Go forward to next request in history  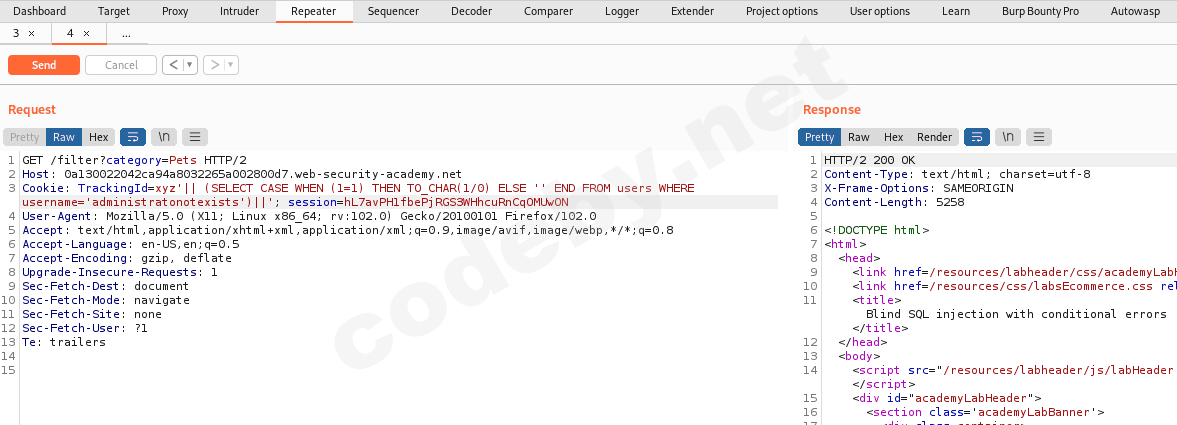(215, 65)
